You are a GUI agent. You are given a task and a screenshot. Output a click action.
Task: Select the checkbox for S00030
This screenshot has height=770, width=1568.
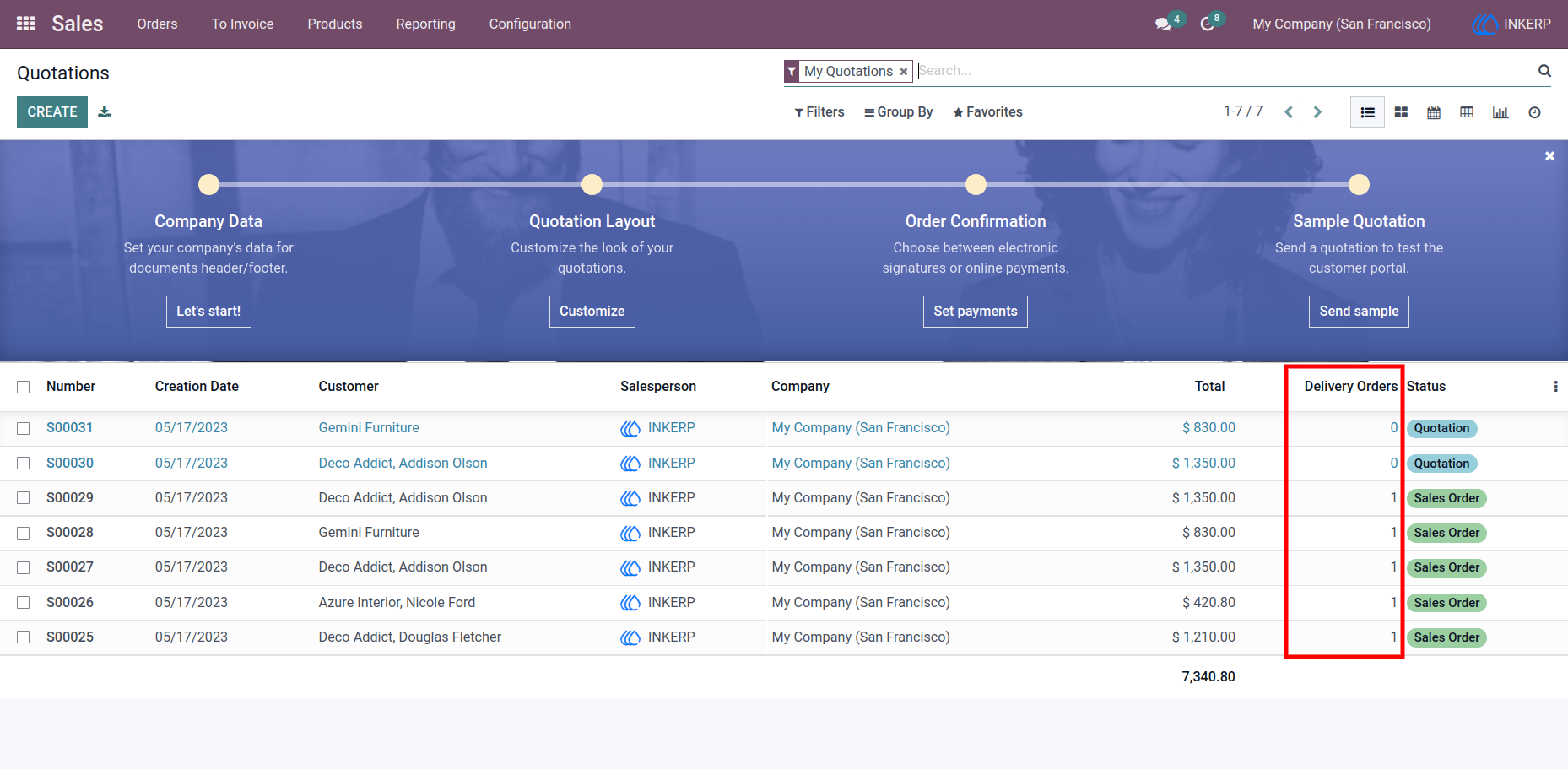24,464
